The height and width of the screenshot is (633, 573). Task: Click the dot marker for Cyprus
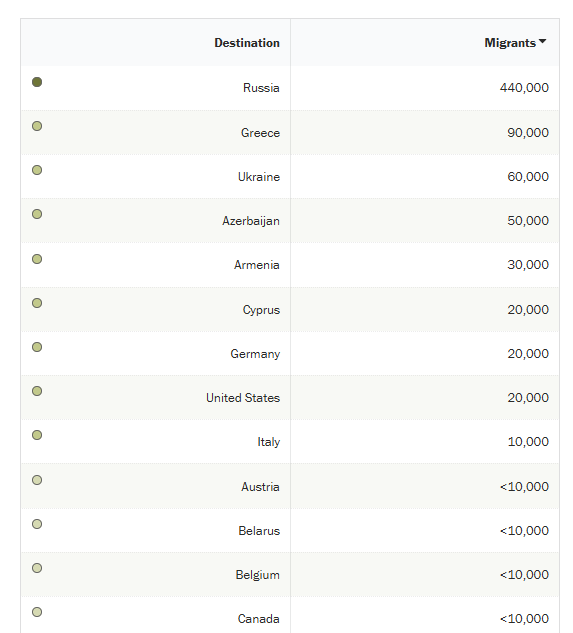tap(37, 303)
